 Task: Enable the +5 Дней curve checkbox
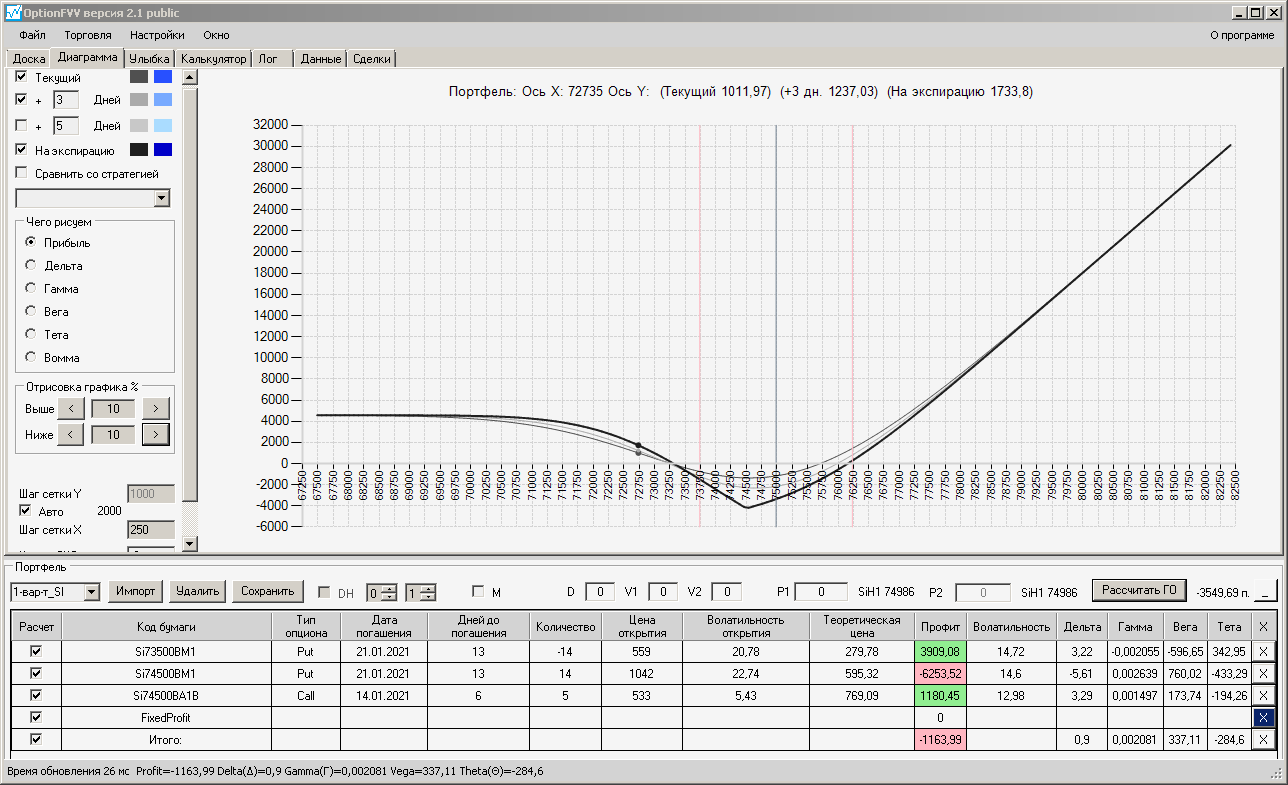coord(22,126)
